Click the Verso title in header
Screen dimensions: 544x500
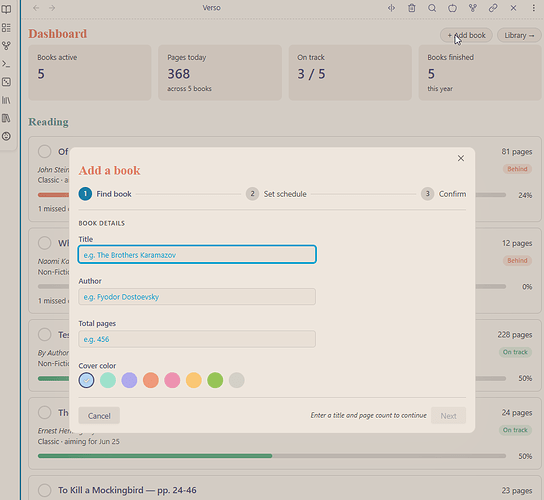pos(211,8)
